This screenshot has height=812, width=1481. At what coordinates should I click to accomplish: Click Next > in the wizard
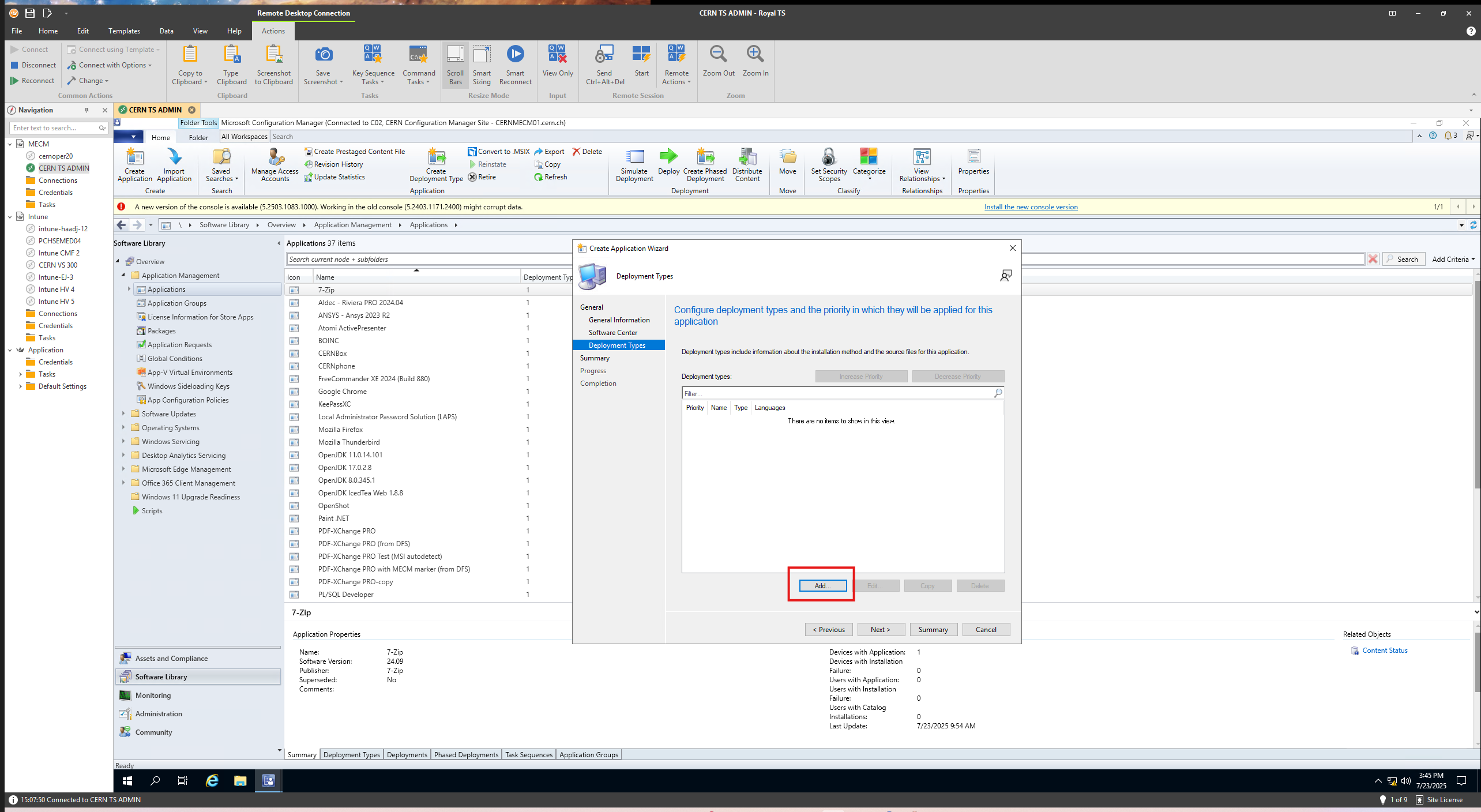pyautogui.click(x=881, y=630)
